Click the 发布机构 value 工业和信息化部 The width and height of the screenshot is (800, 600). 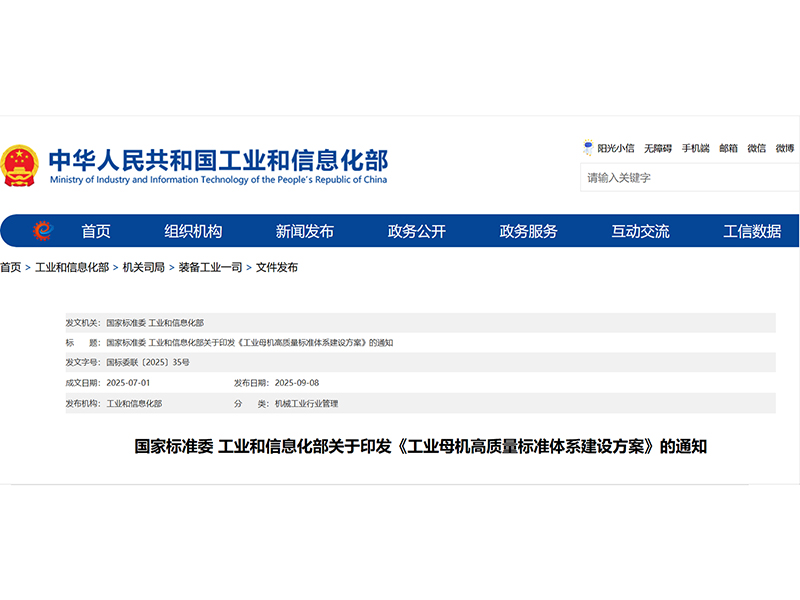[134, 404]
